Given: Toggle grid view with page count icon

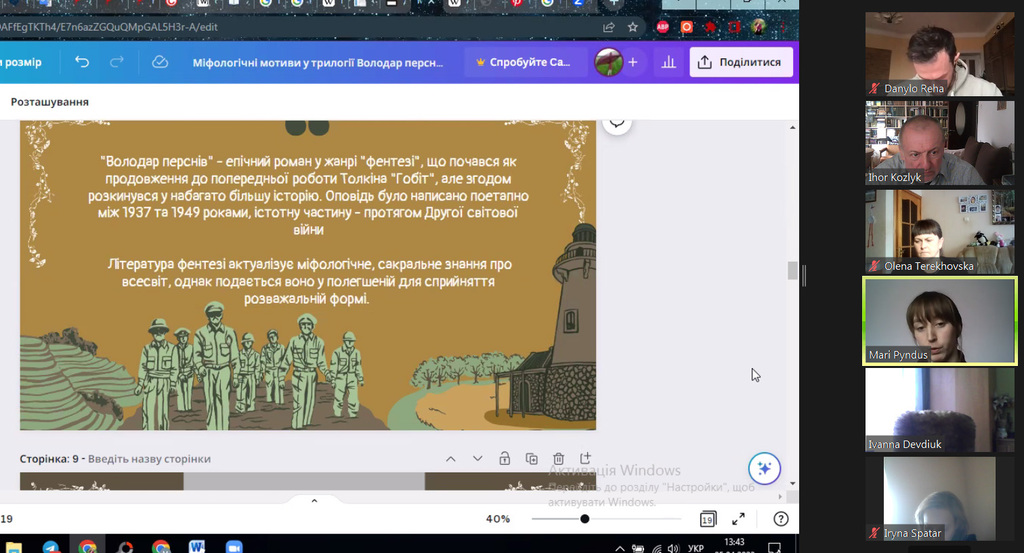Looking at the screenshot, I should point(707,519).
